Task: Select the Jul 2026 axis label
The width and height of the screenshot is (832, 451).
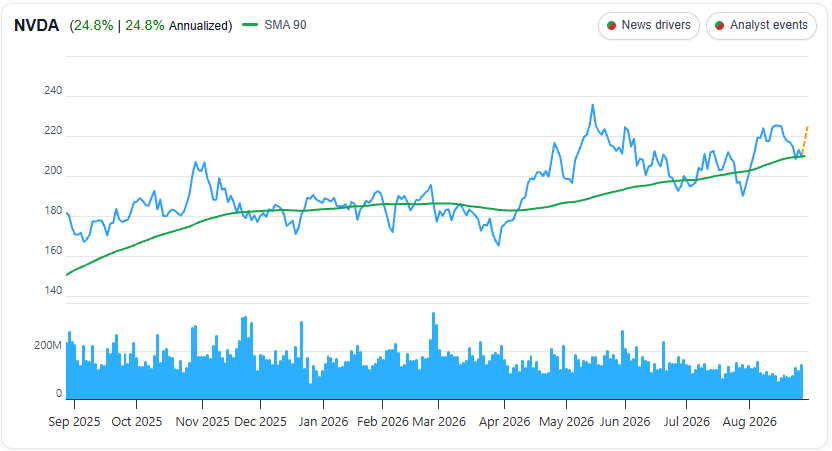Action: pos(687,422)
